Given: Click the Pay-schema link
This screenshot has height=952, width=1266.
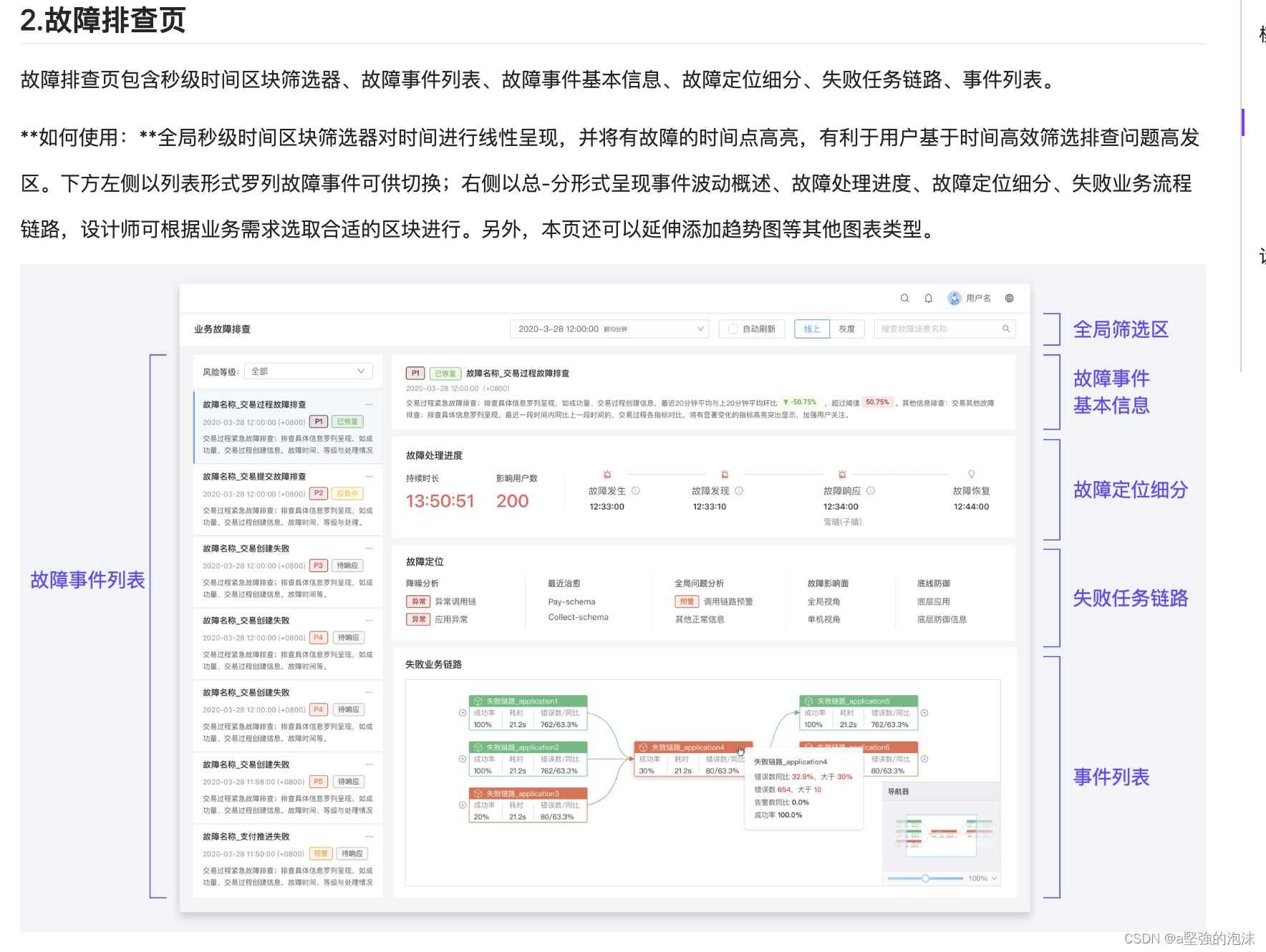Looking at the screenshot, I should tap(571, 602).
